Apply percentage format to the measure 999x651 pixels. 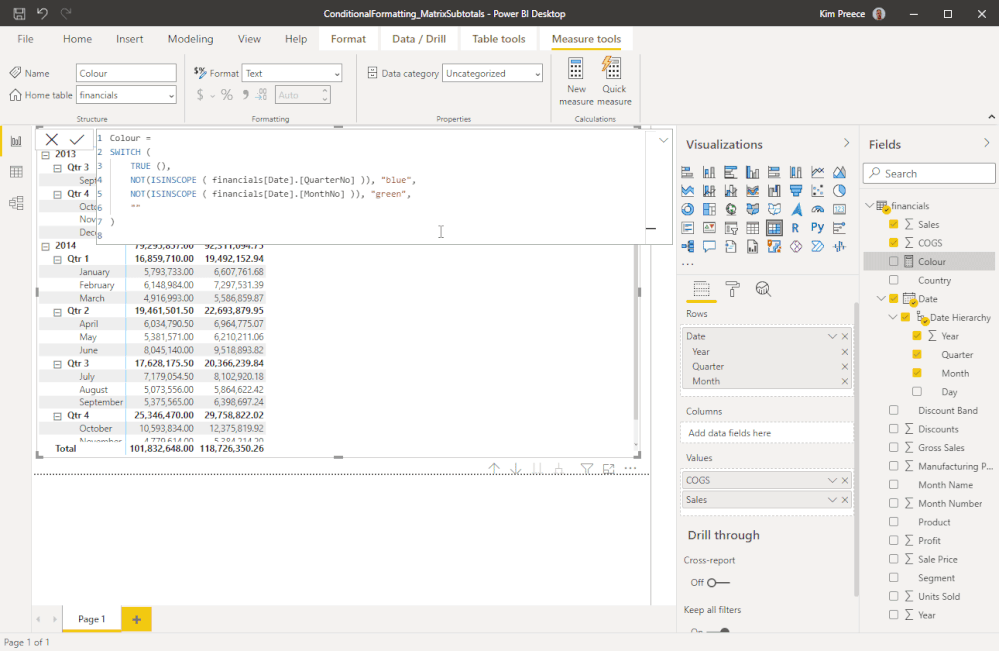(x=227, y=95)
